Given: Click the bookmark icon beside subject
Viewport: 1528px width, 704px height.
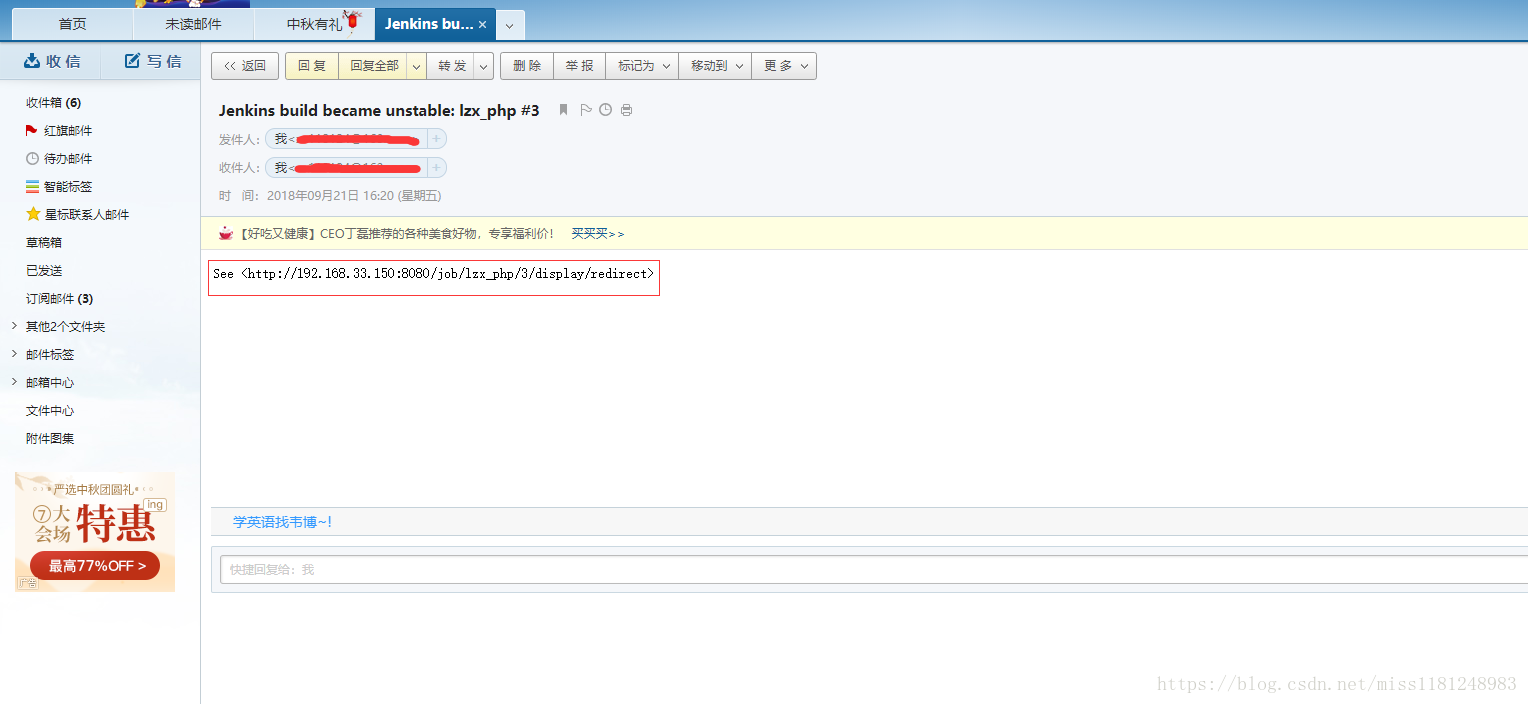Looking at the screenshot, I should [x=563, y=110].
